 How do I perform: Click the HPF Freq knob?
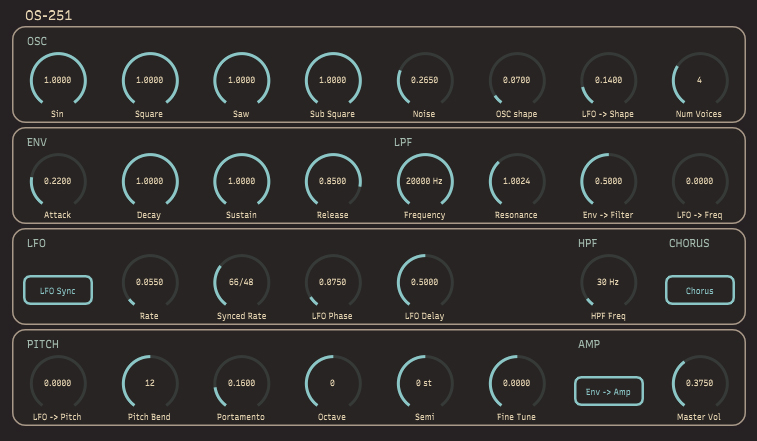pyautogui.click(x=608, y=282)
